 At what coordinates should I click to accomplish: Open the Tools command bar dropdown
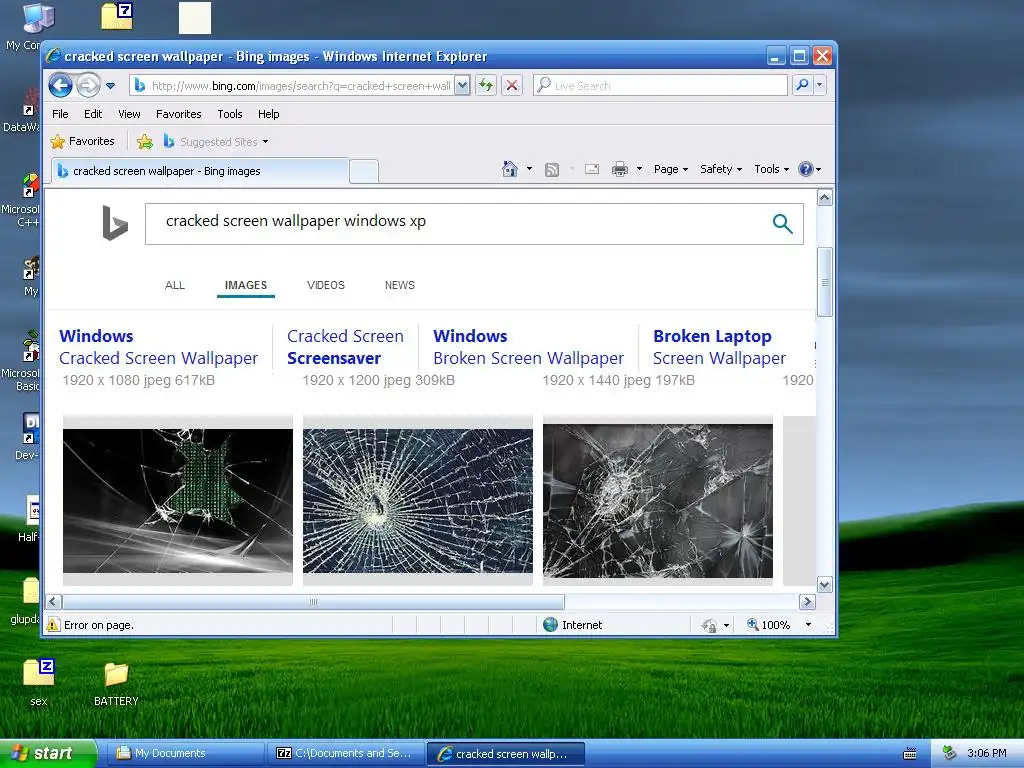(771, 169)
